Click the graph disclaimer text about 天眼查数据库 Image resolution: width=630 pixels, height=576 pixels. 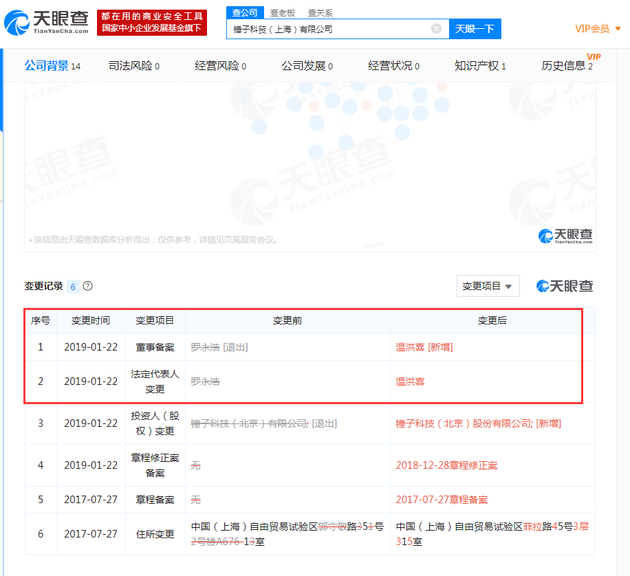[153, 240]
